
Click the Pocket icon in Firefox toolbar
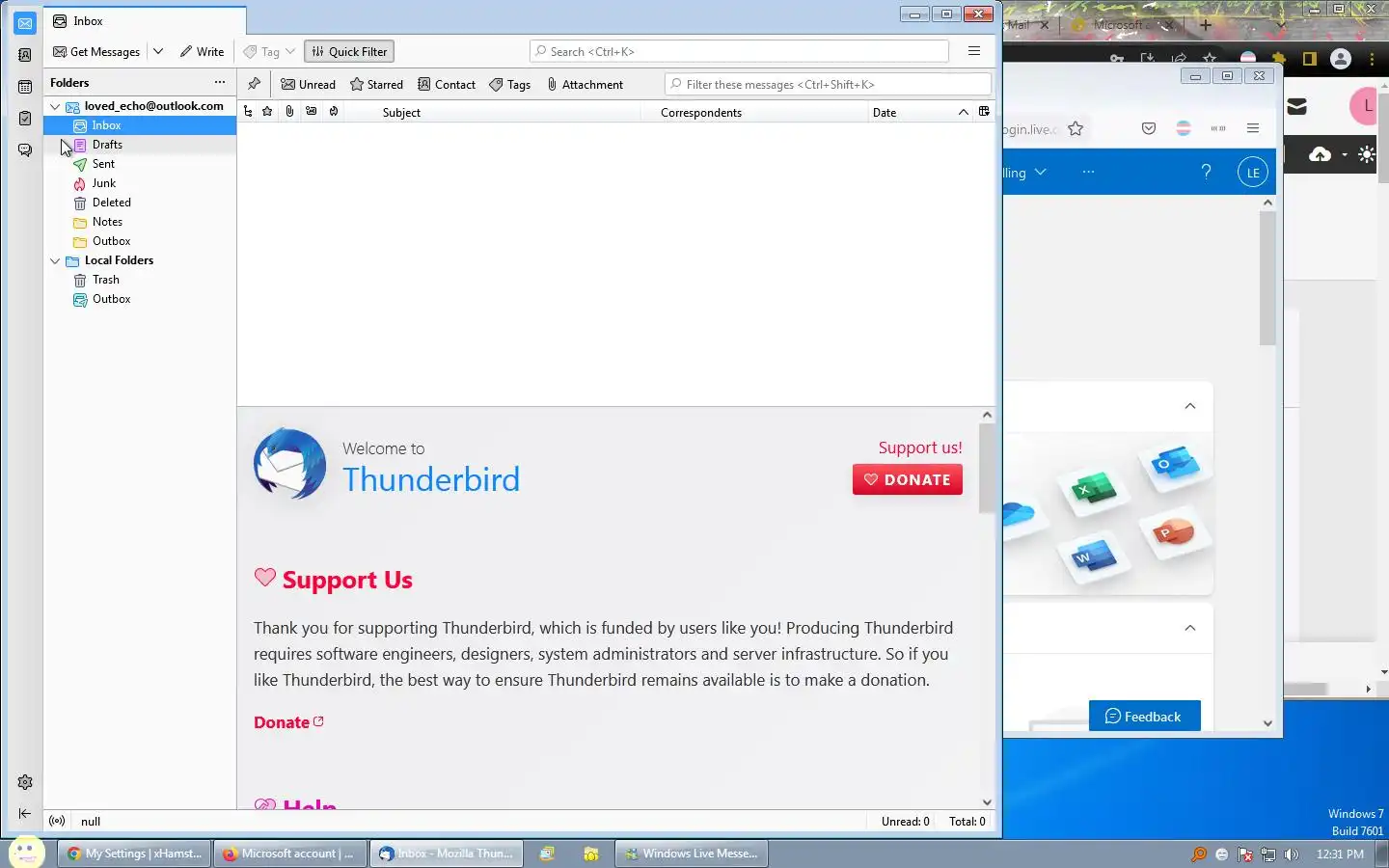click(x=1148, y=128)
